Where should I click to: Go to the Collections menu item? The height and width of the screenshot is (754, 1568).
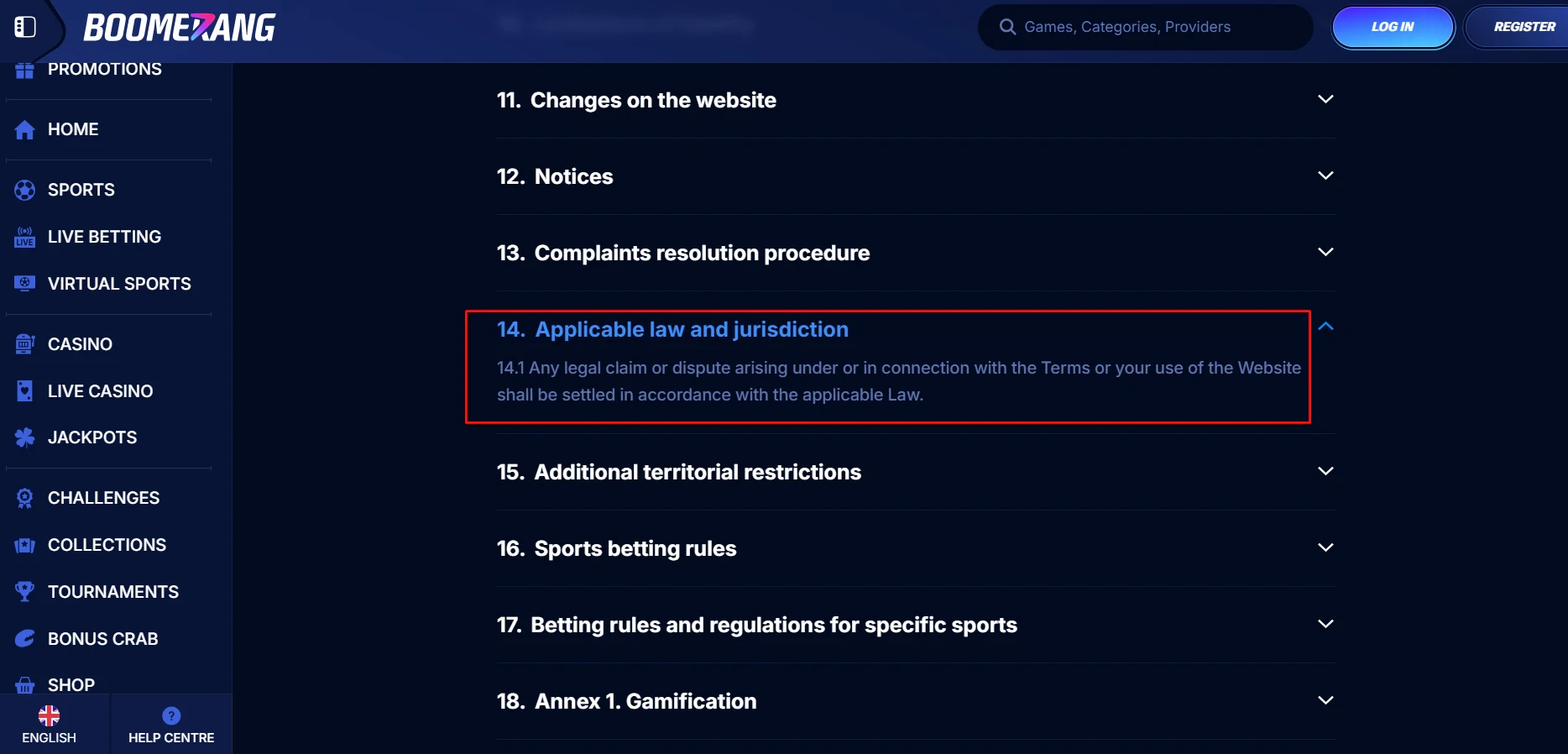[x=107, y=545]
